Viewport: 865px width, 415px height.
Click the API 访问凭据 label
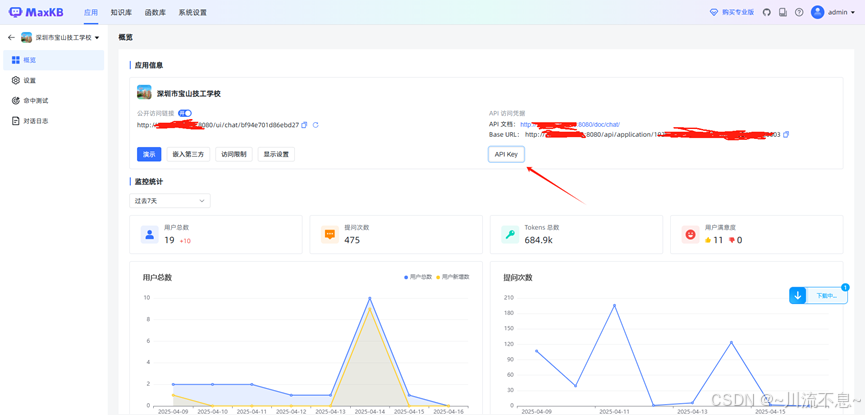coord(507,113)
